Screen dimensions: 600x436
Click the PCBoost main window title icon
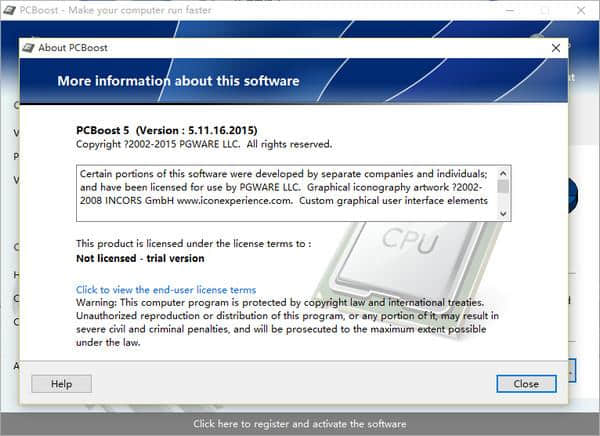9,10
